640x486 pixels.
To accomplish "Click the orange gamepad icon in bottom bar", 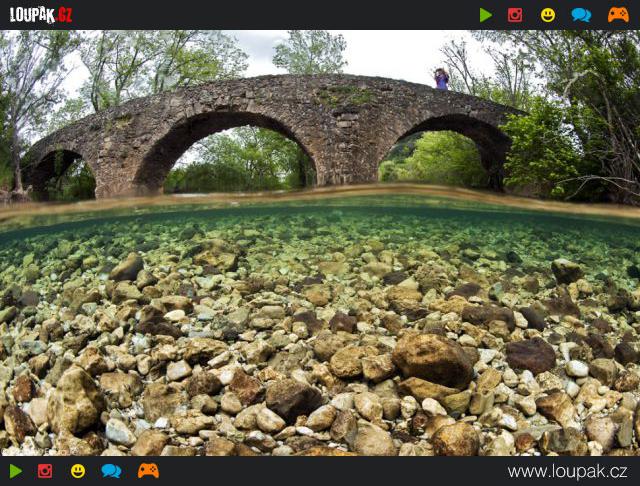I will point(148,471).
